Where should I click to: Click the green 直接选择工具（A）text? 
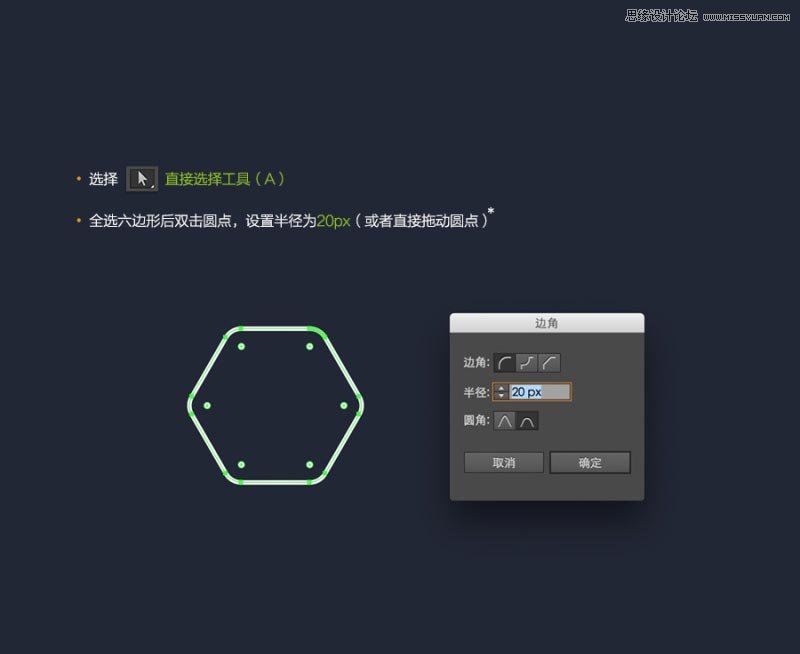click(x=225, y=179)
